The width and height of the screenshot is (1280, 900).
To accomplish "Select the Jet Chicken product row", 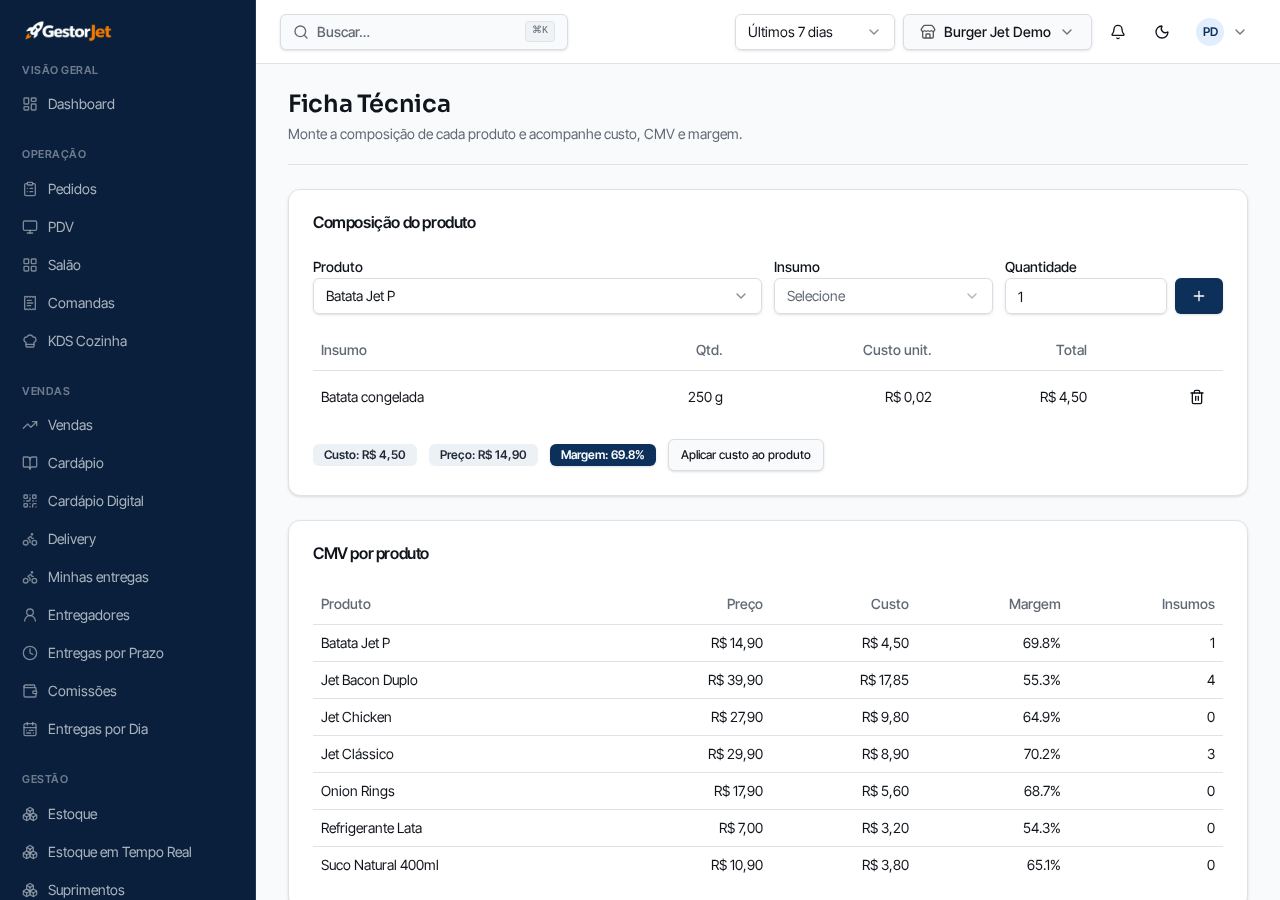I will pos(768,717).
